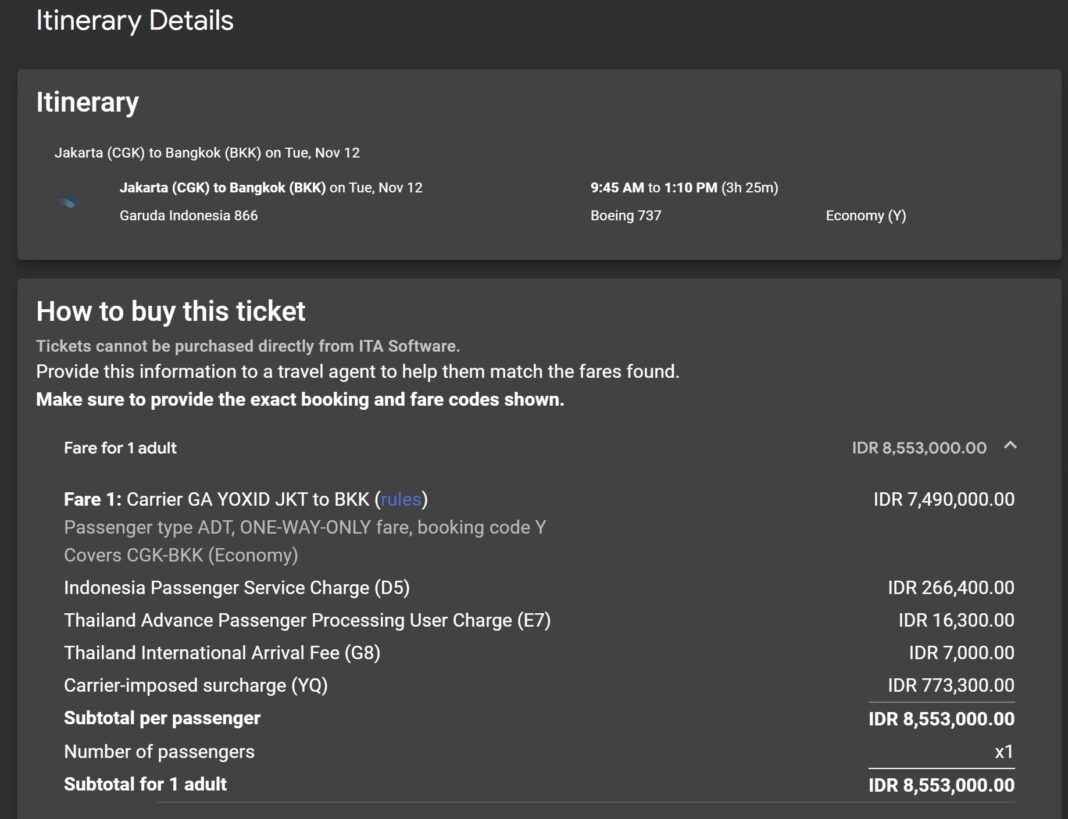Image resolution: width=1068 pixels, height=819 pixels.
Task: Click the 9:45 AM to 1:10 PM flight time
Action: [683, 187]
